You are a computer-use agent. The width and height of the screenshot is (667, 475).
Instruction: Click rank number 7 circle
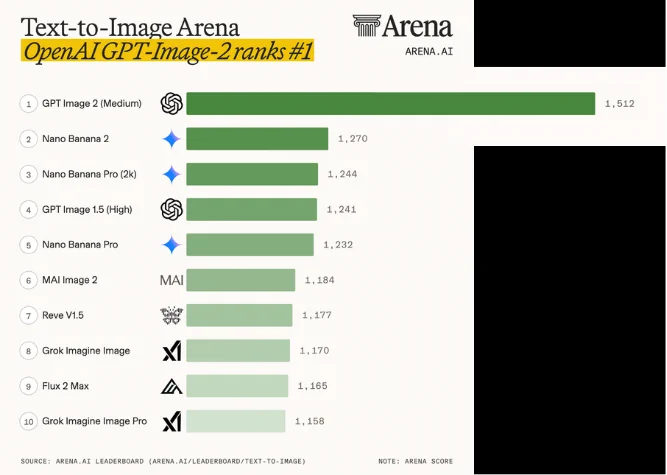coord(29,316)
